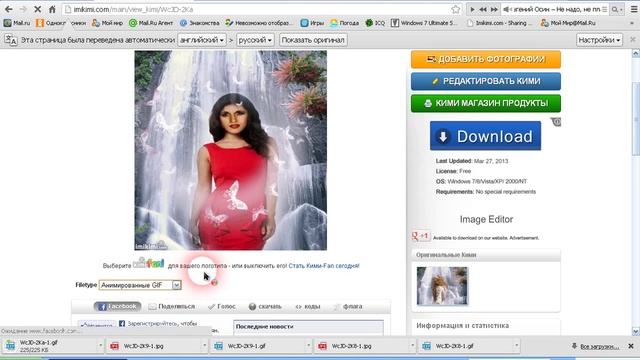Open downloaded file WcJD-2K8-1.jpg

361,346
